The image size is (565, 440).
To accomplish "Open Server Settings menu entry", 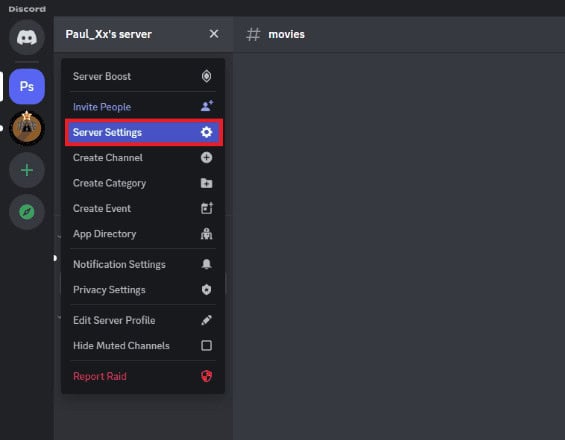I will coord(144,132).
